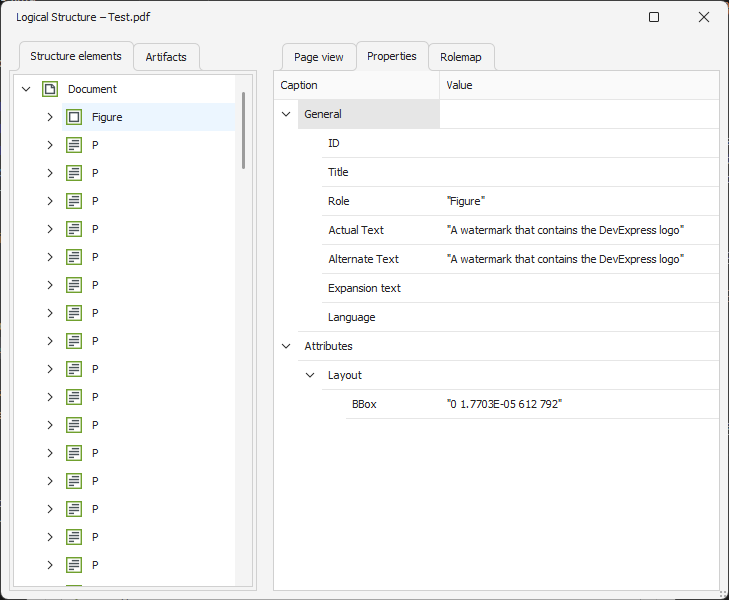
Task: Switch to the Artifacts tab
Action: pyautogui.click(x=166, y=57)
